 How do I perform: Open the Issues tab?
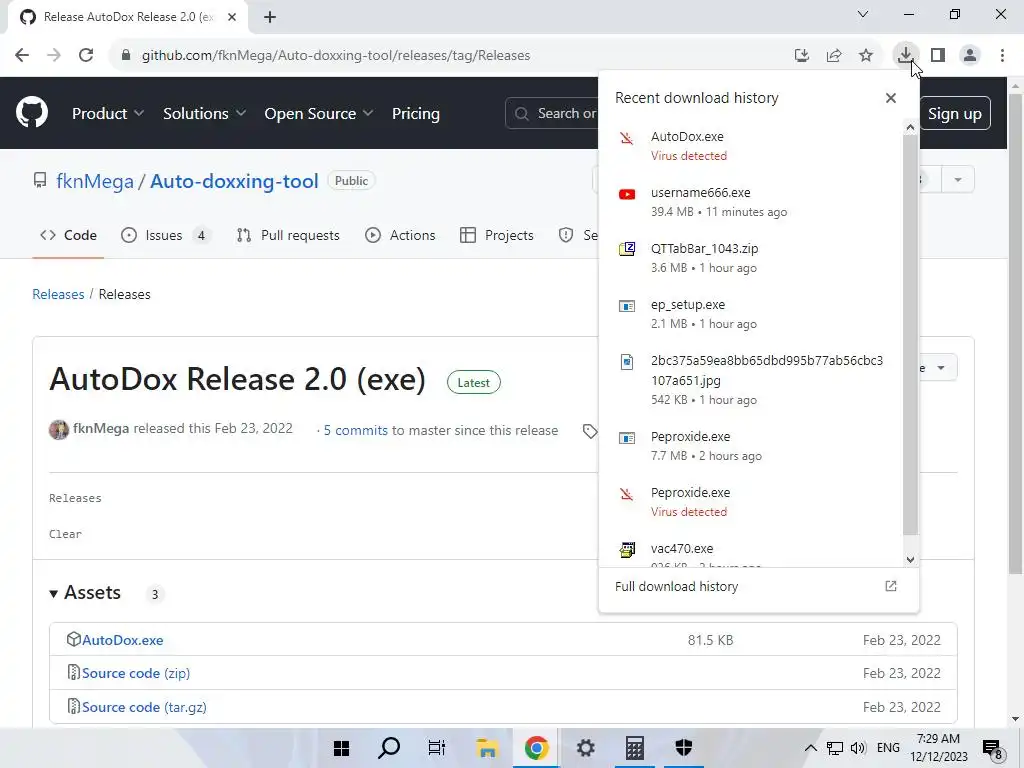pos(167,235)
